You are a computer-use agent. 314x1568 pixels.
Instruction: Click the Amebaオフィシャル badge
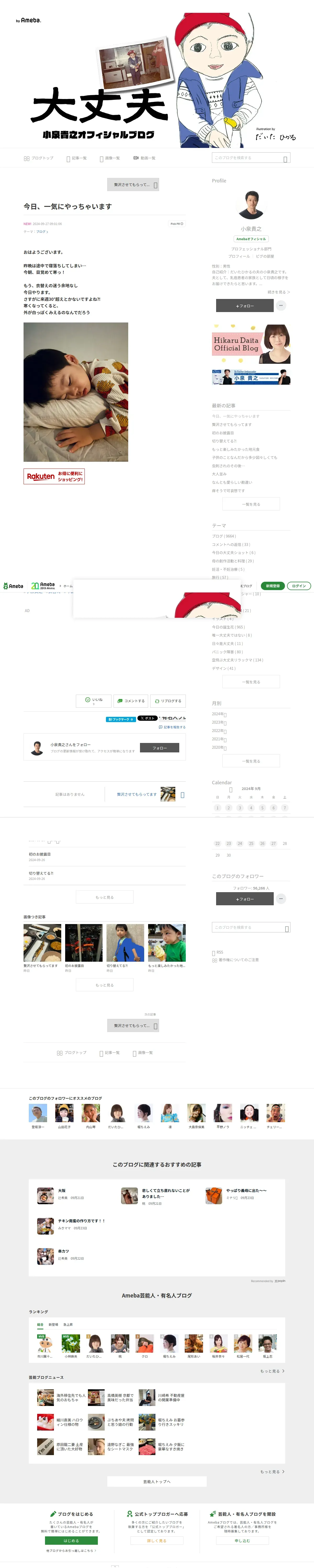coord(251,239)
